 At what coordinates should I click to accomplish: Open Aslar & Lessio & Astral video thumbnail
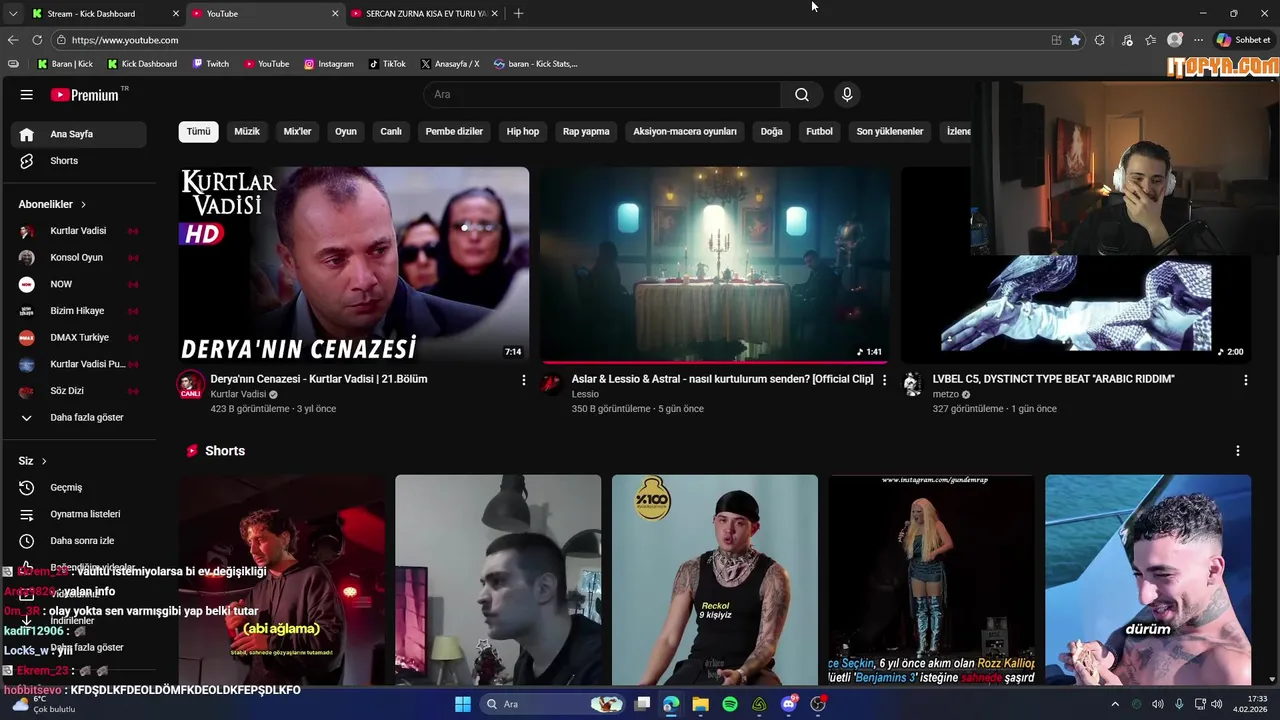pos(715,265)
